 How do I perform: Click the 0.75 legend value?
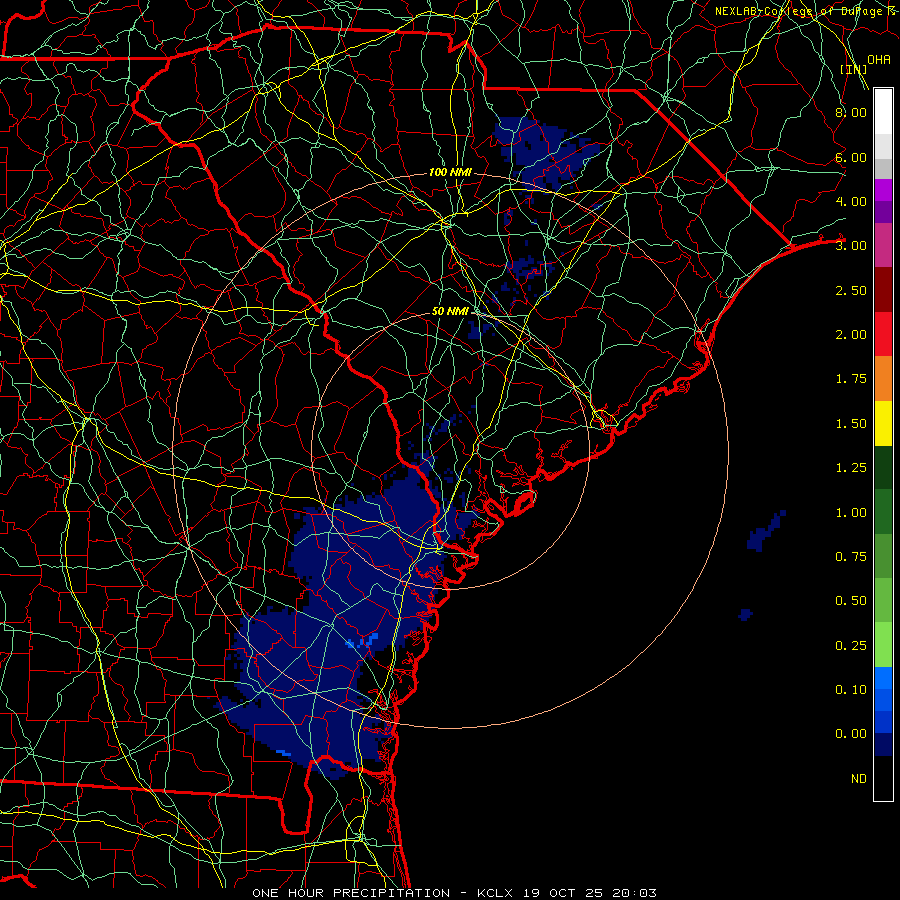[851, 557]
